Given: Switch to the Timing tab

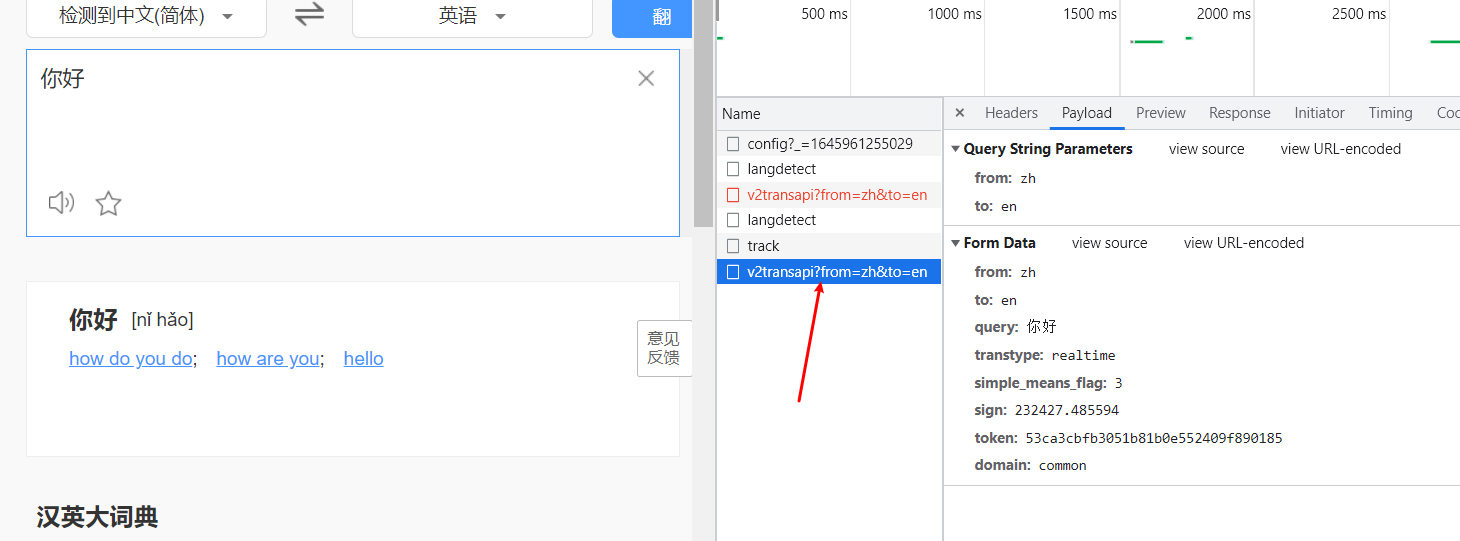Looking at the screenshot, I should click(x=1390, y=113).
